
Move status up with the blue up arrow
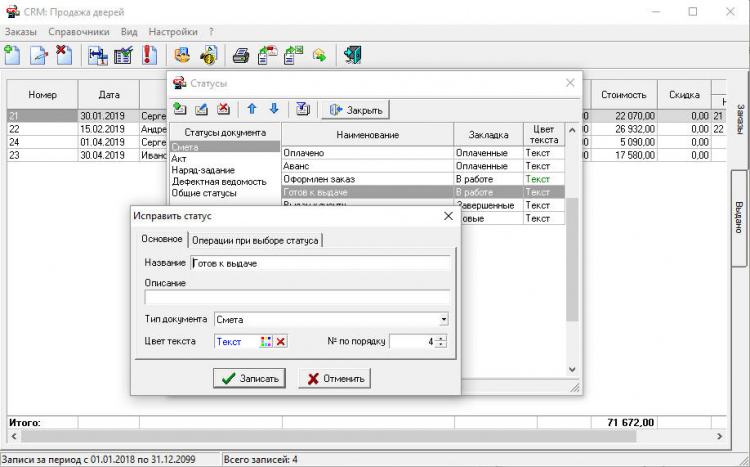point(253,109)
